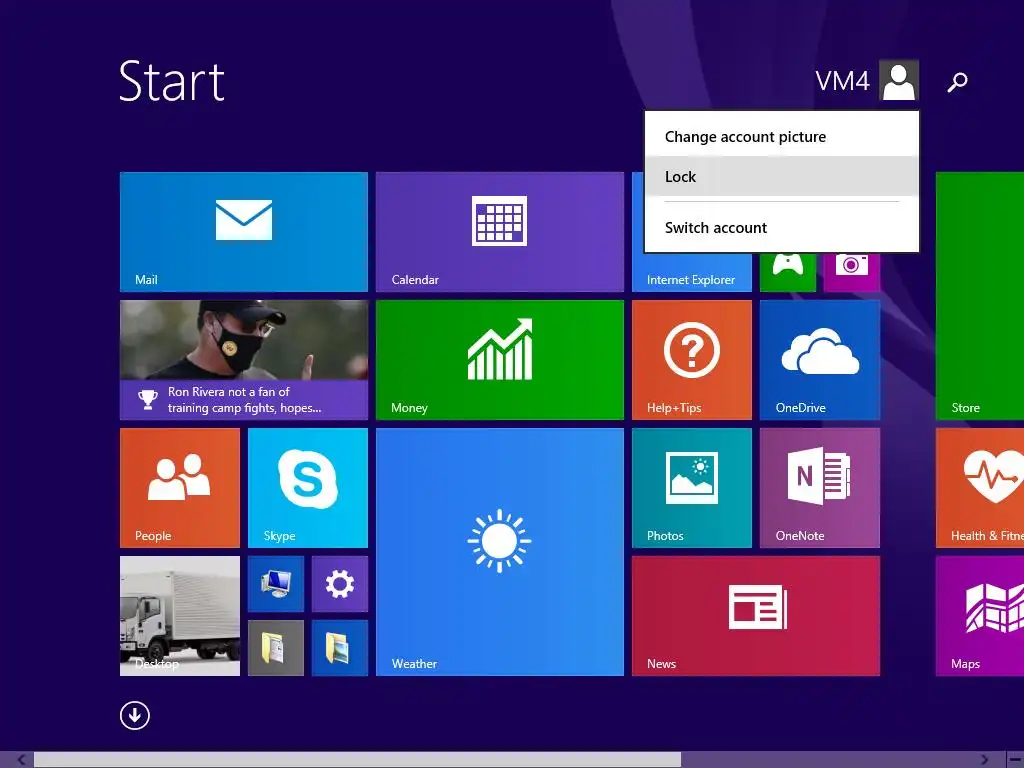This screenshot has width=1024, height=768.
Task: Open the News tile
Action: pos(756,616)
